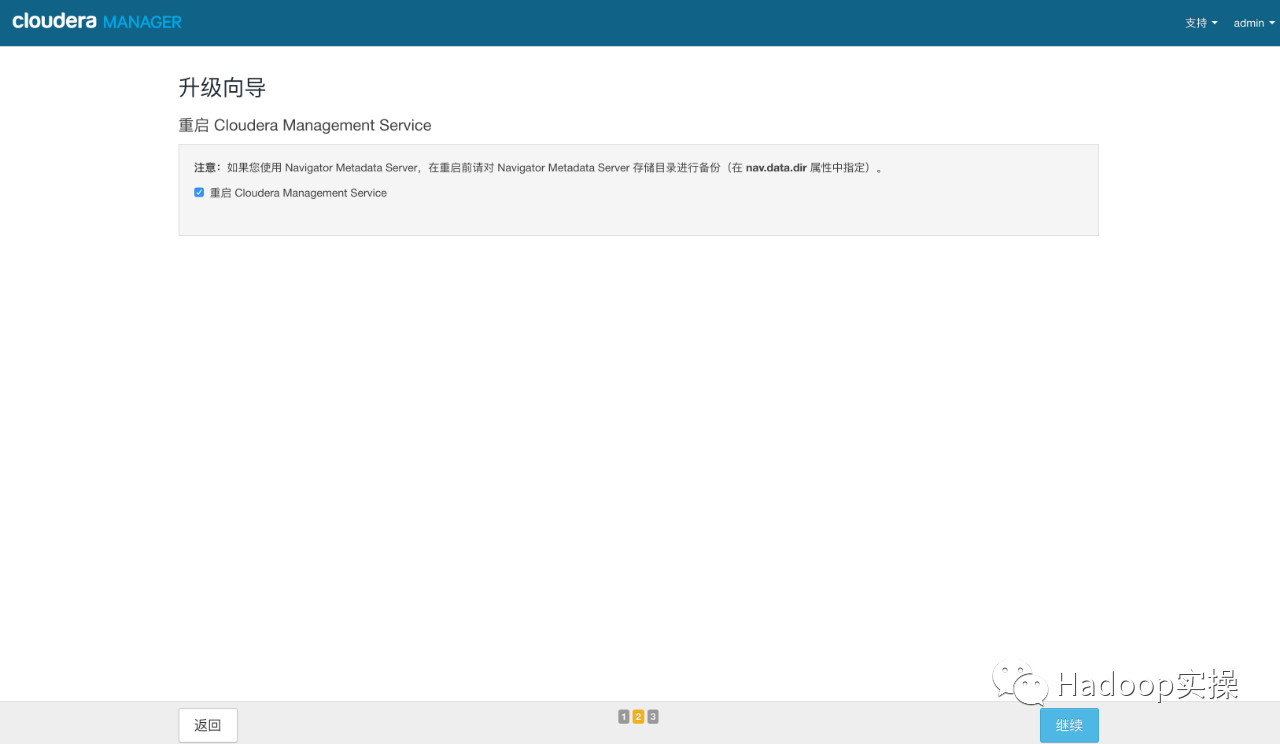Open the 支持 dropdown menu

(x=1201, y=23)
